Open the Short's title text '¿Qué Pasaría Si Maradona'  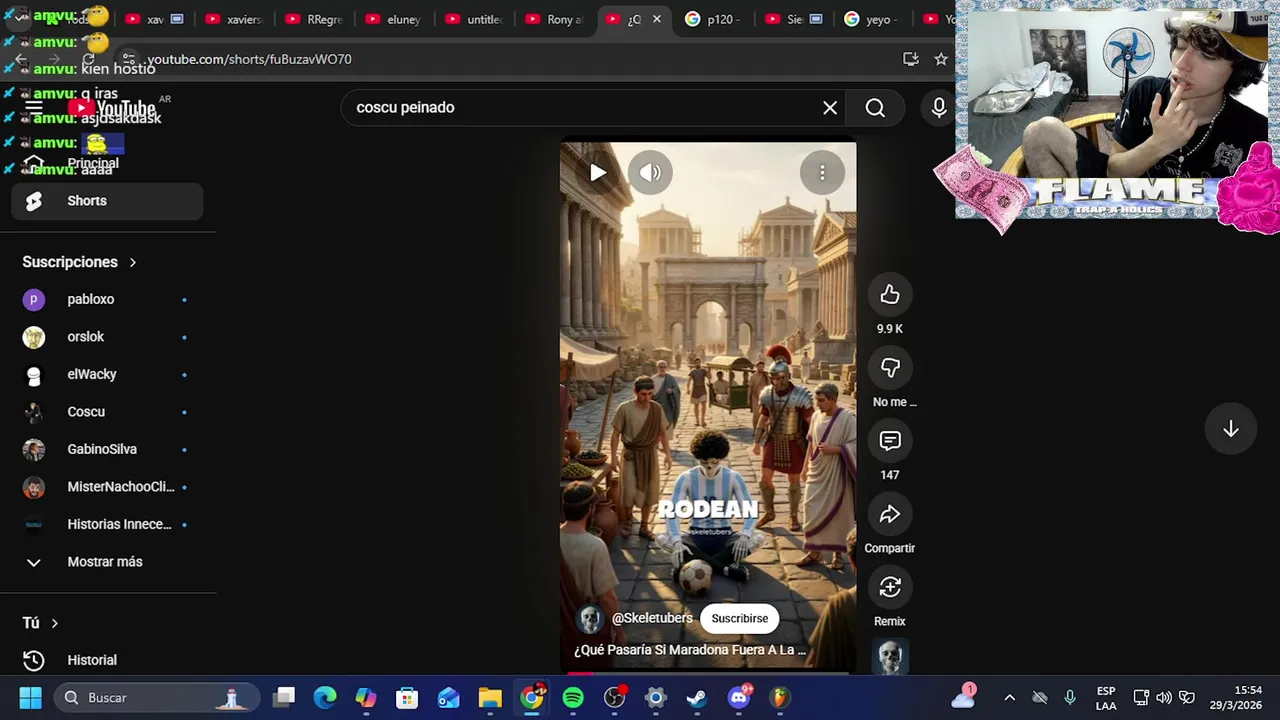[690, 650]
